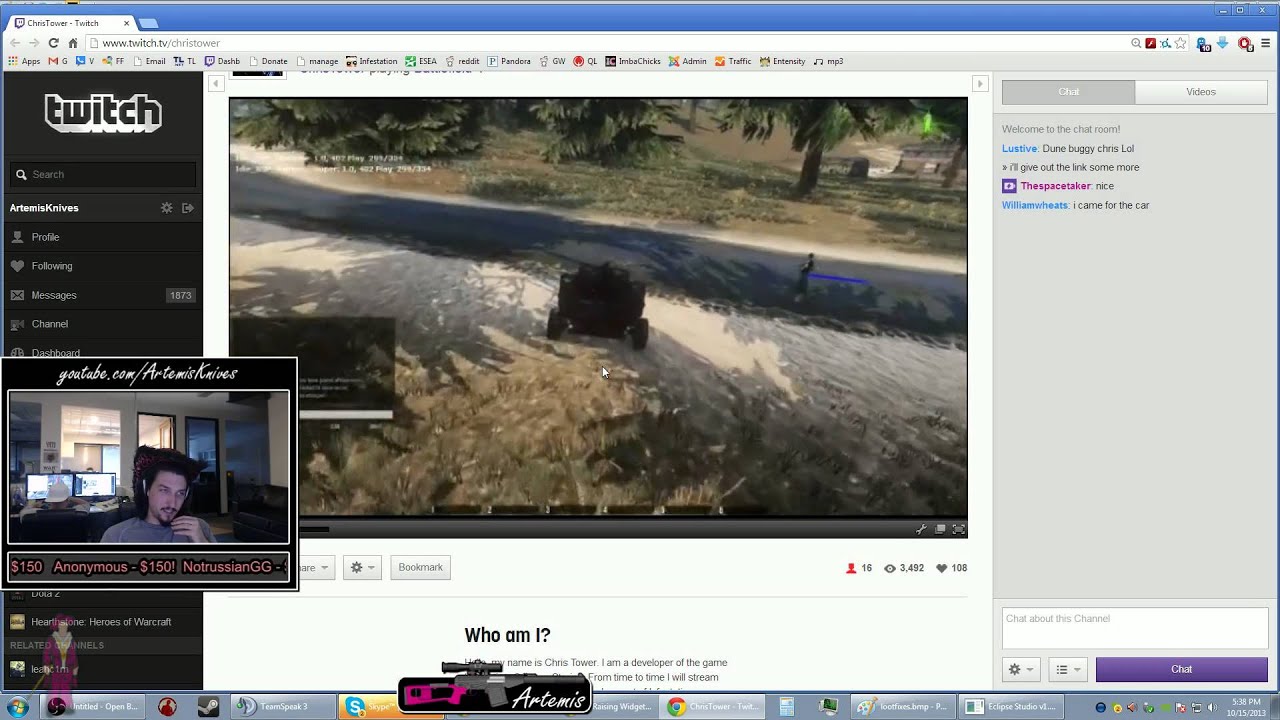Image resolution: width=1280 pixels, height=720 pixels.
Task: Click the browser reload button
Action: 53,43
